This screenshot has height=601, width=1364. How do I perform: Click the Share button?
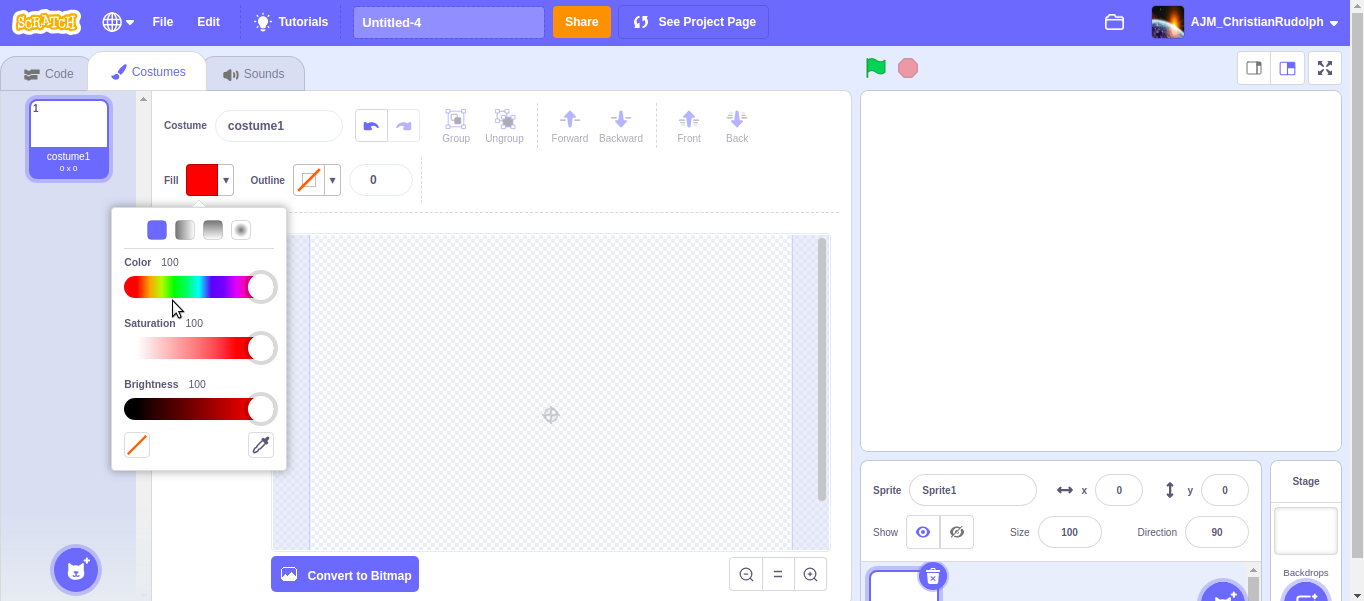(x=581, y=21)
